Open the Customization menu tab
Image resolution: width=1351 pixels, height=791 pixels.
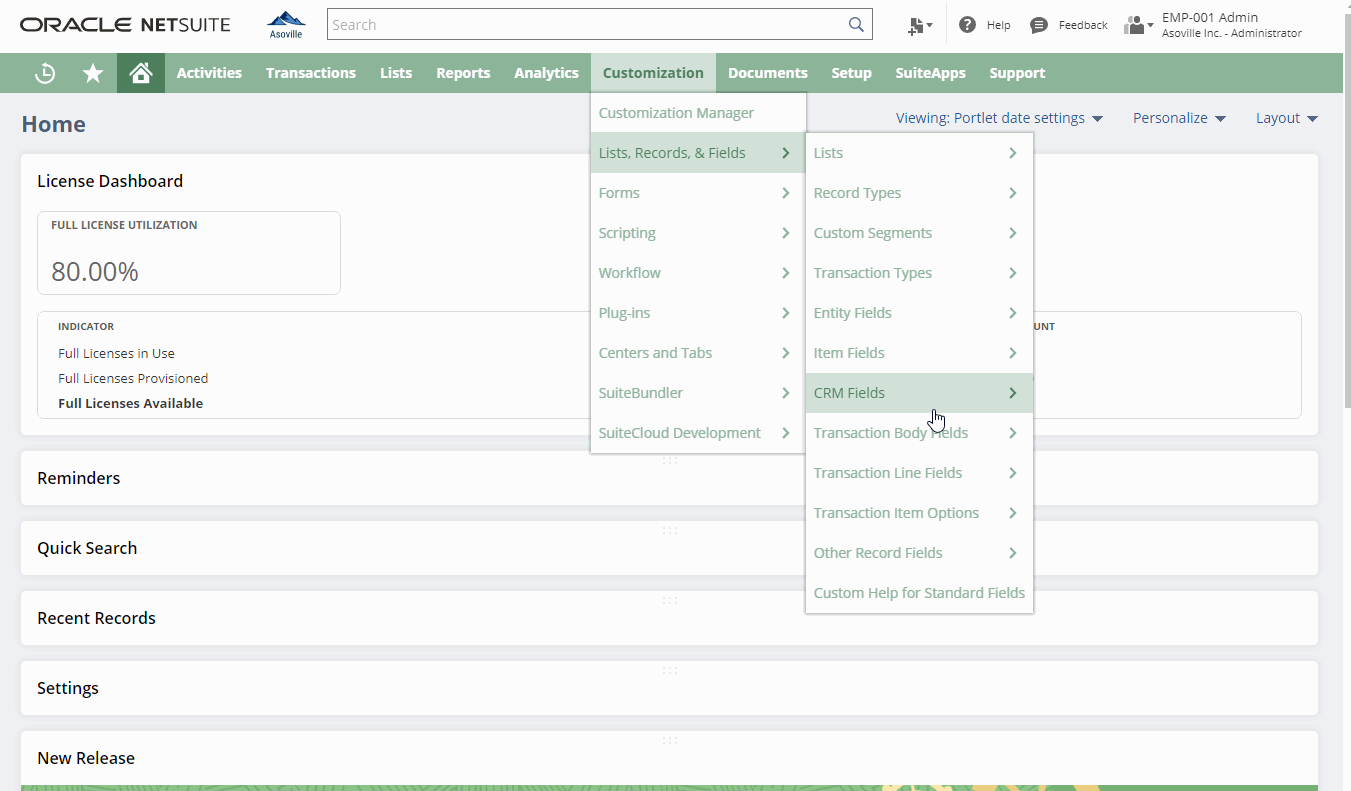tap(653, 73)
